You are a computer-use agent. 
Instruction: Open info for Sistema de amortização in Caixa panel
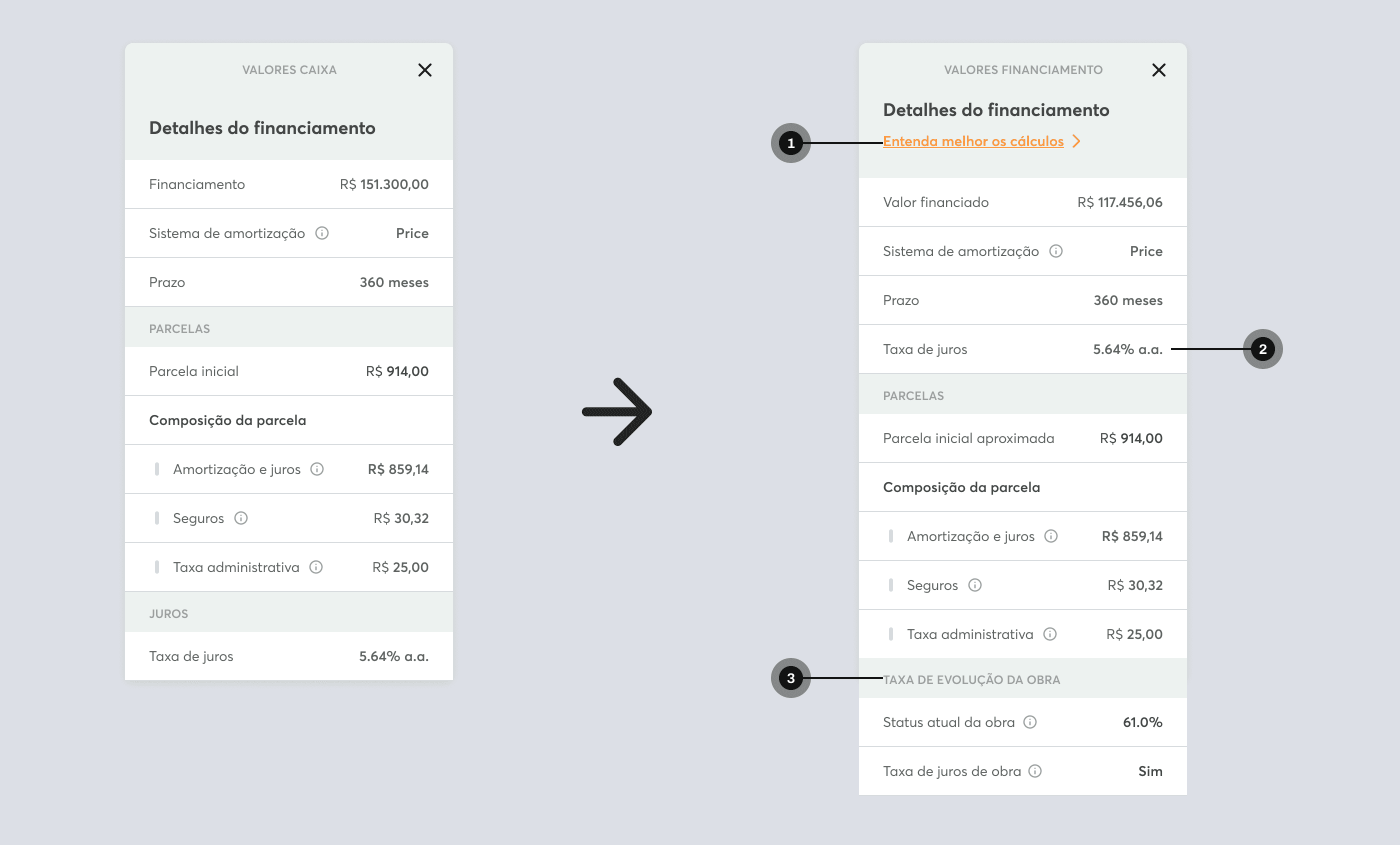tap(321, 233)
